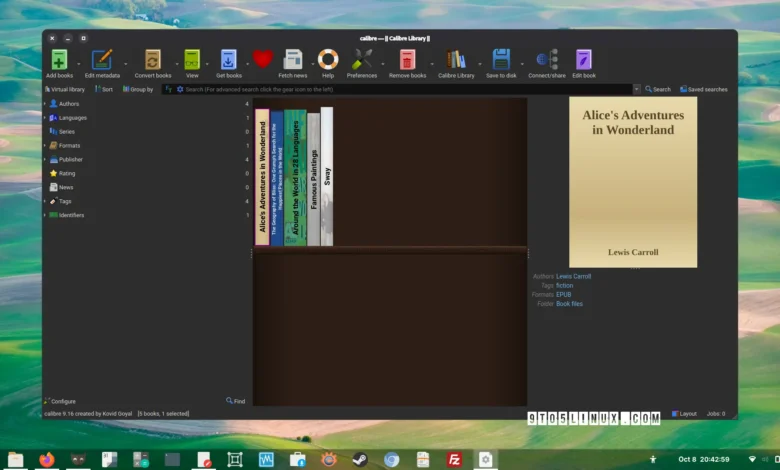Focus the main search input field
780x470 pixels.
pyautogui.click(x=408, y=90)
